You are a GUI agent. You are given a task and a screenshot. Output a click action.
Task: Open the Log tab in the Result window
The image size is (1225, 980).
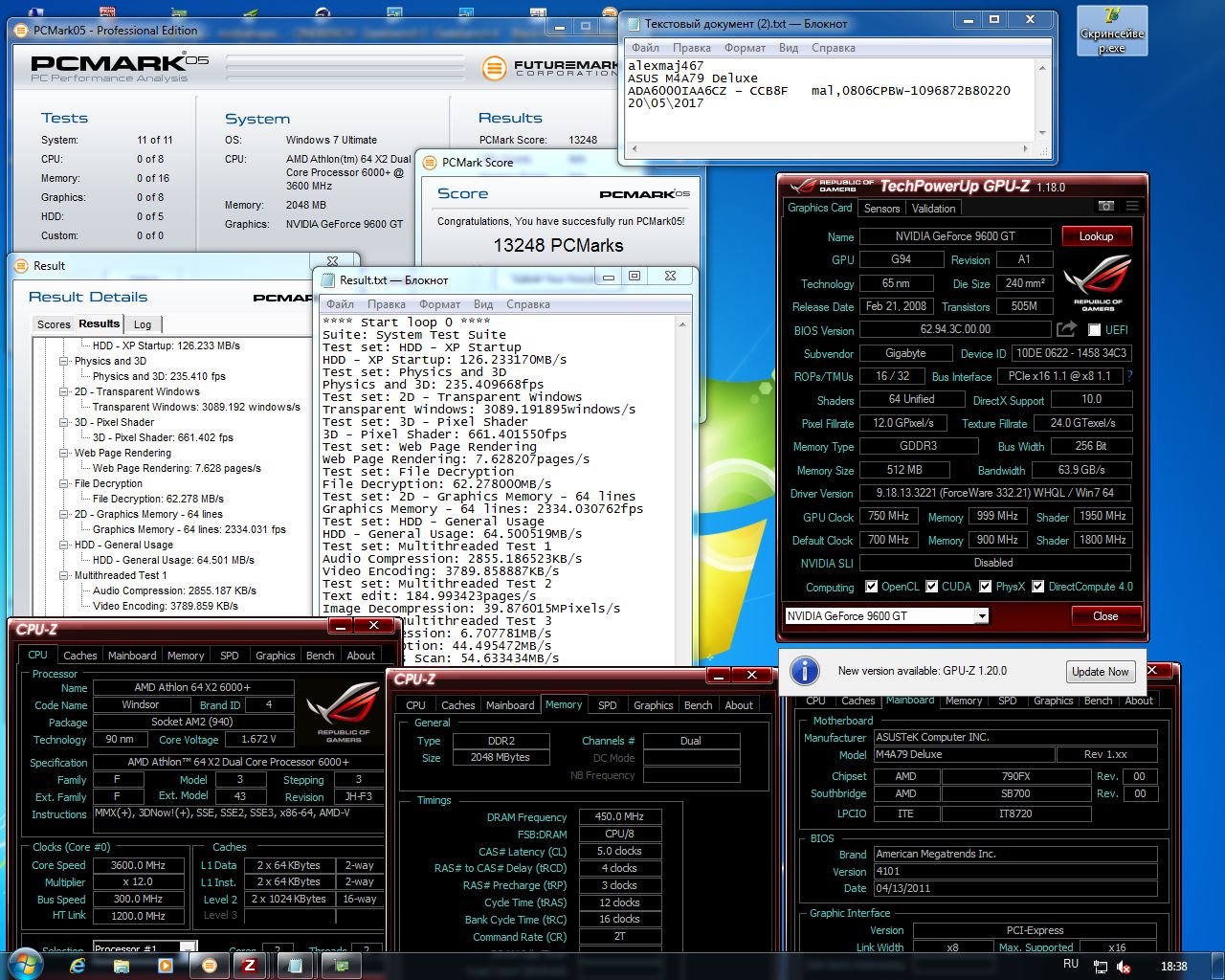pyautogui.click(x=143, y=324)
